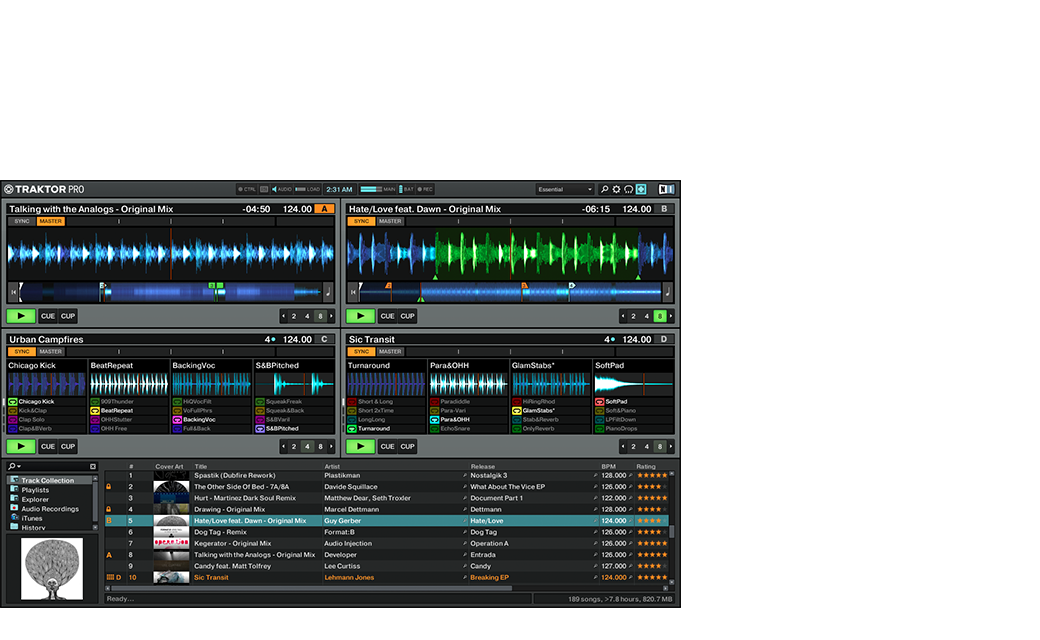Increase loop size arrow on Deck D

(x=671, y=446)
